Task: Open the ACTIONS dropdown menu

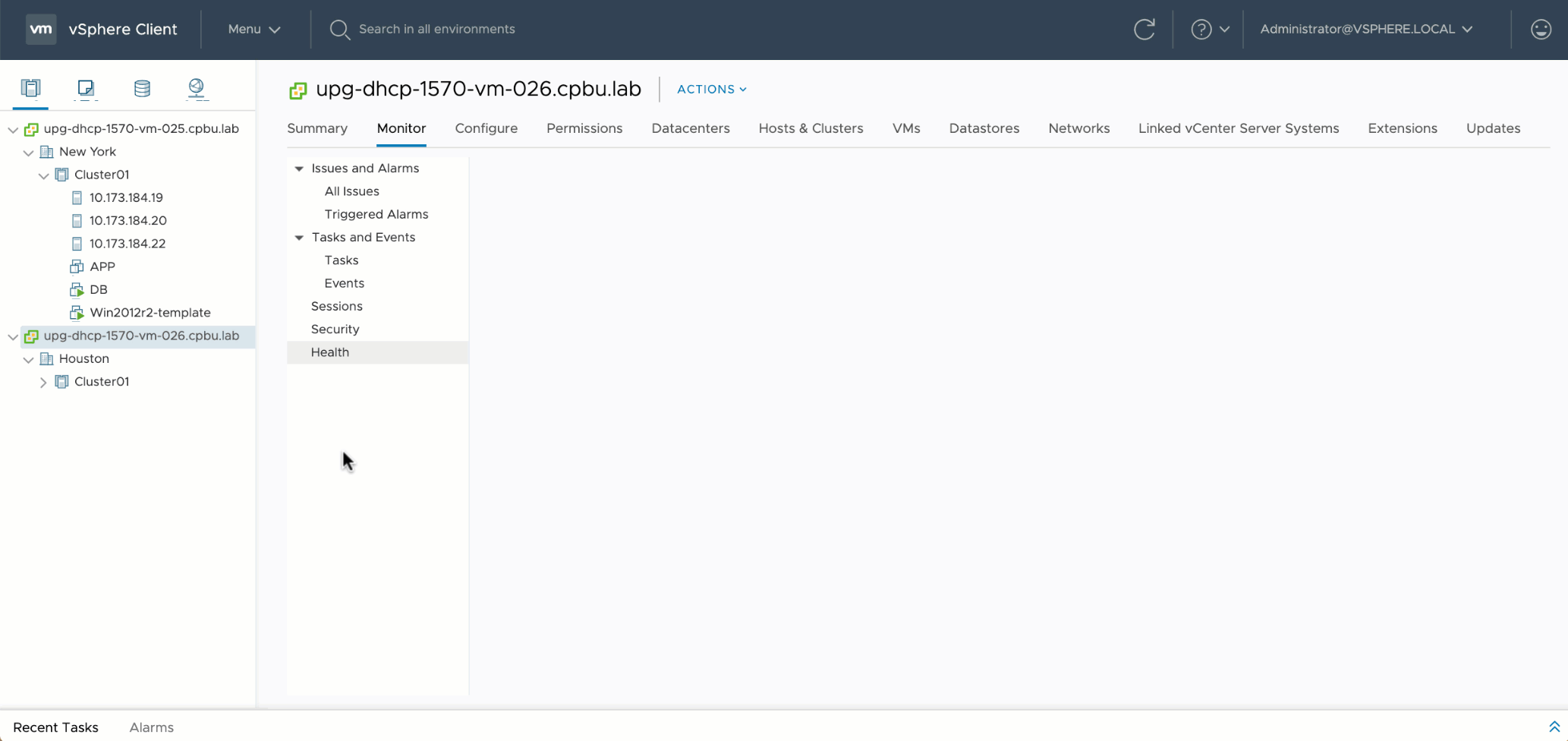Action: tap(711, 90)
